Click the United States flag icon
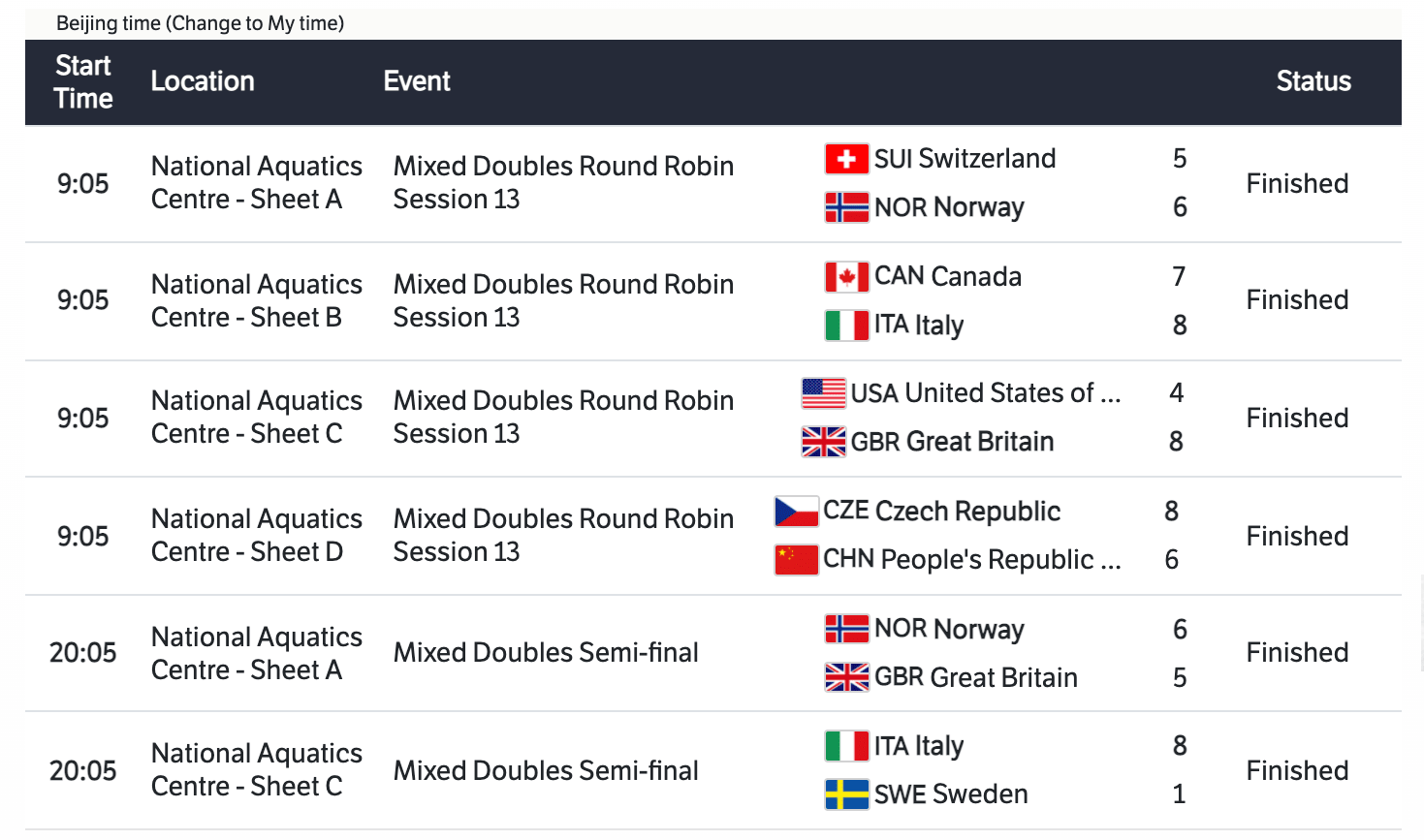This screenshot has height=840, width=1424. [x=823, y=393]
